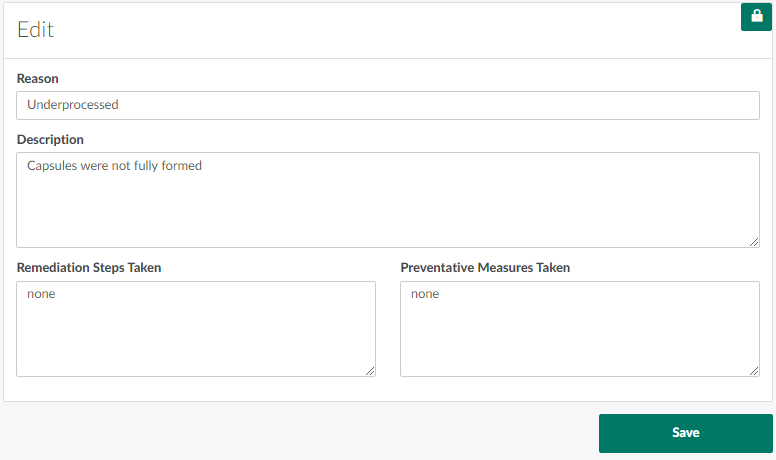This screenshot has width=776, height=460.
Task: Focus the Reason input field
Action: 388,105
